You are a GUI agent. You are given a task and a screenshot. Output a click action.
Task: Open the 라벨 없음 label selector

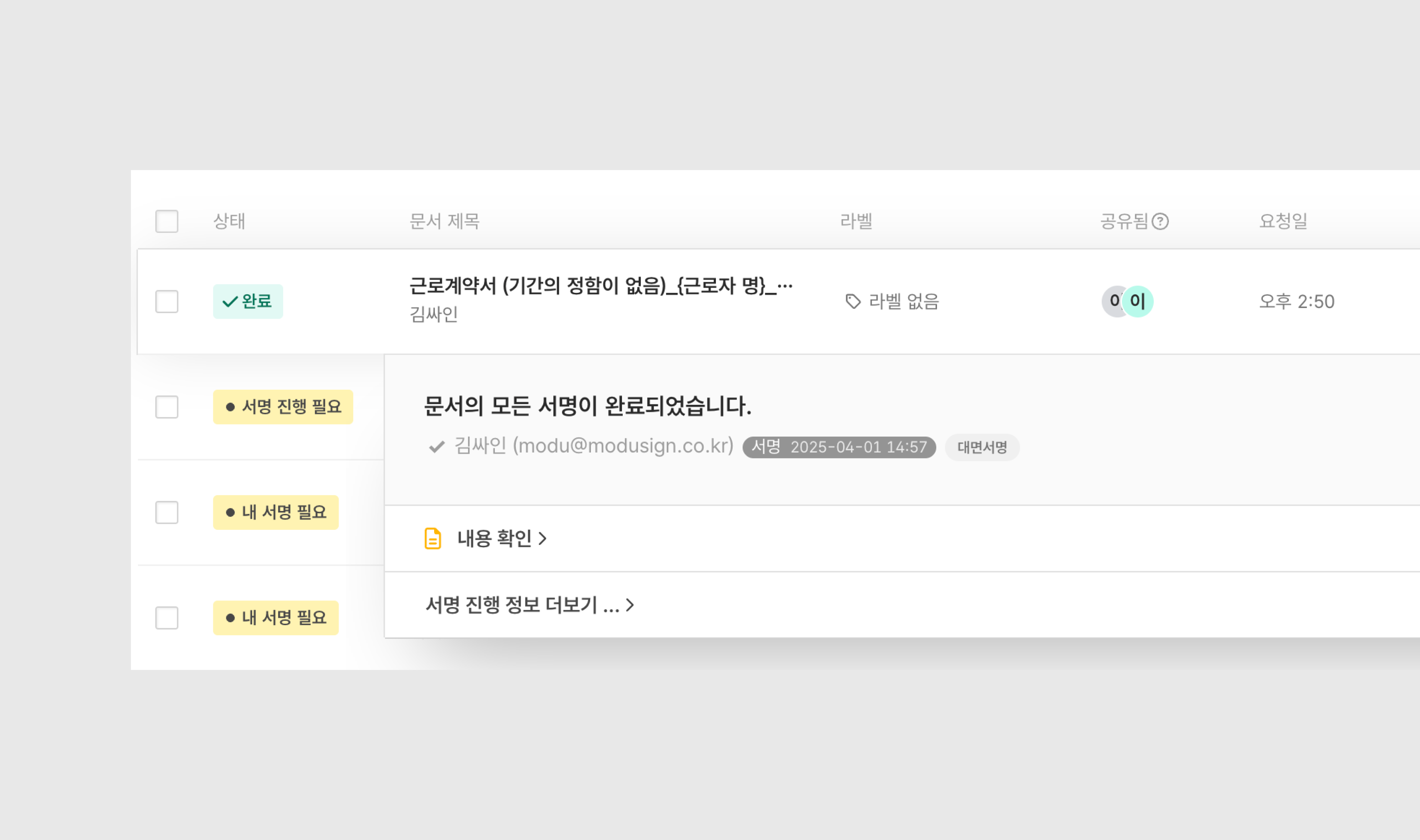click(x=903, y=301)
